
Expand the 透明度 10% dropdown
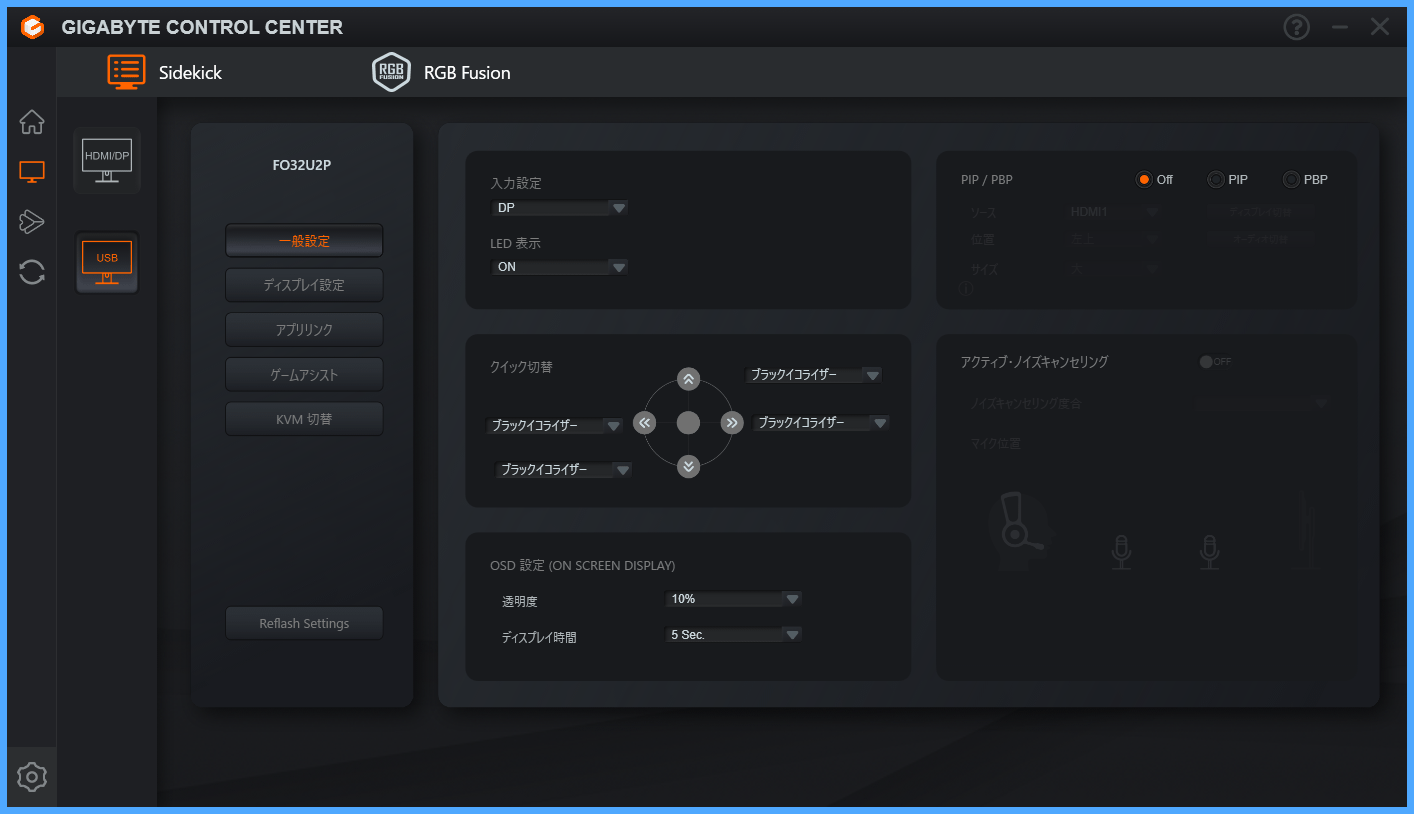(x=733, y=599)
